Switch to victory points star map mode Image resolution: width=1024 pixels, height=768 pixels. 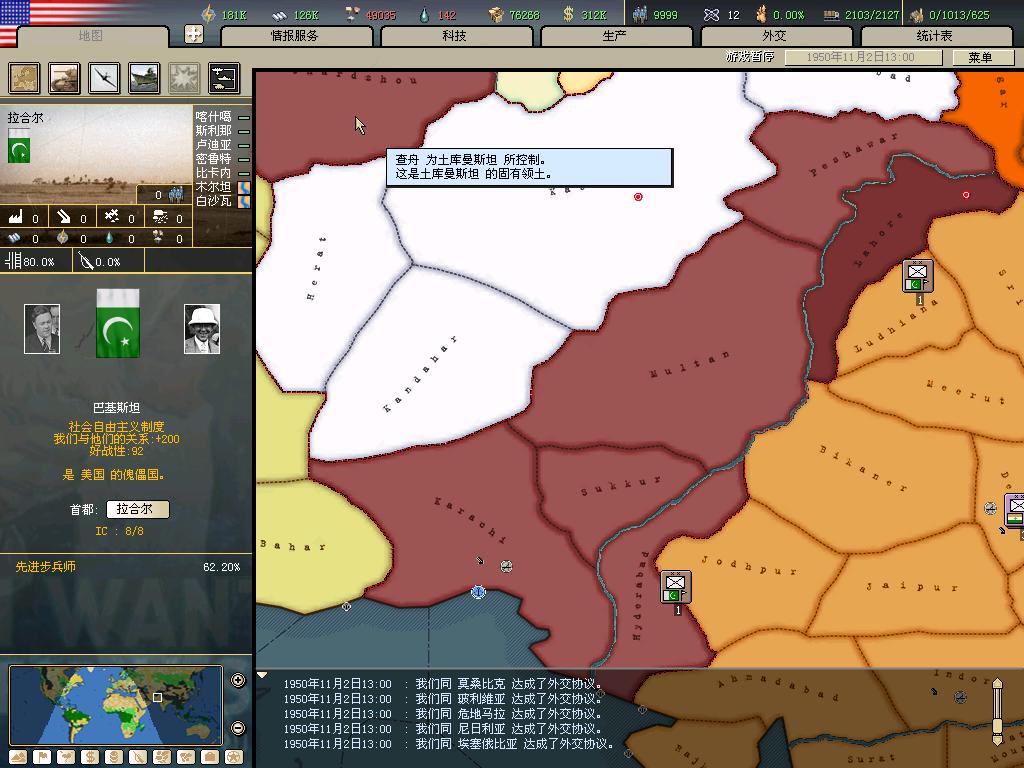233,758
